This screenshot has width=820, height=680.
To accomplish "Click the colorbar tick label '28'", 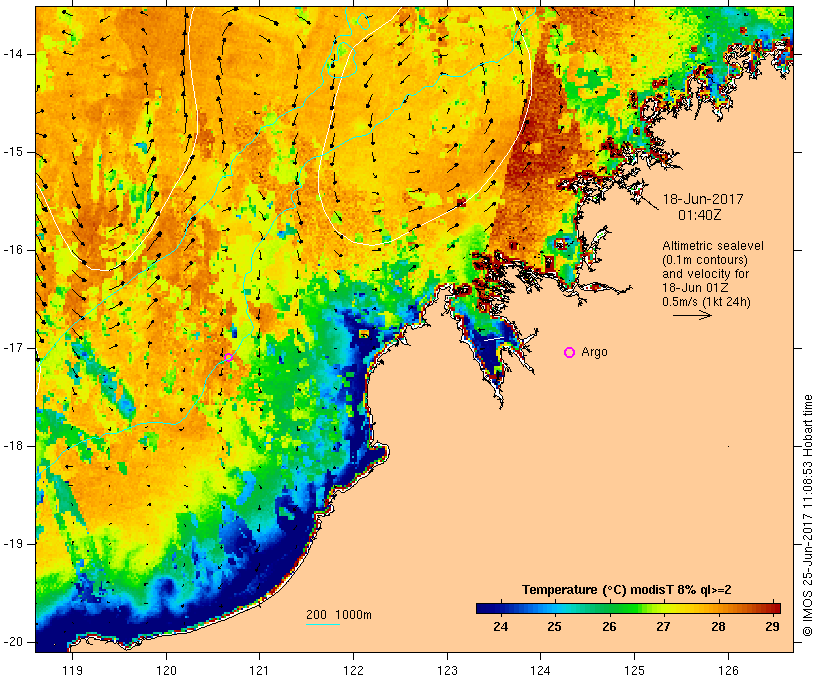I will [x=718, y=626].
